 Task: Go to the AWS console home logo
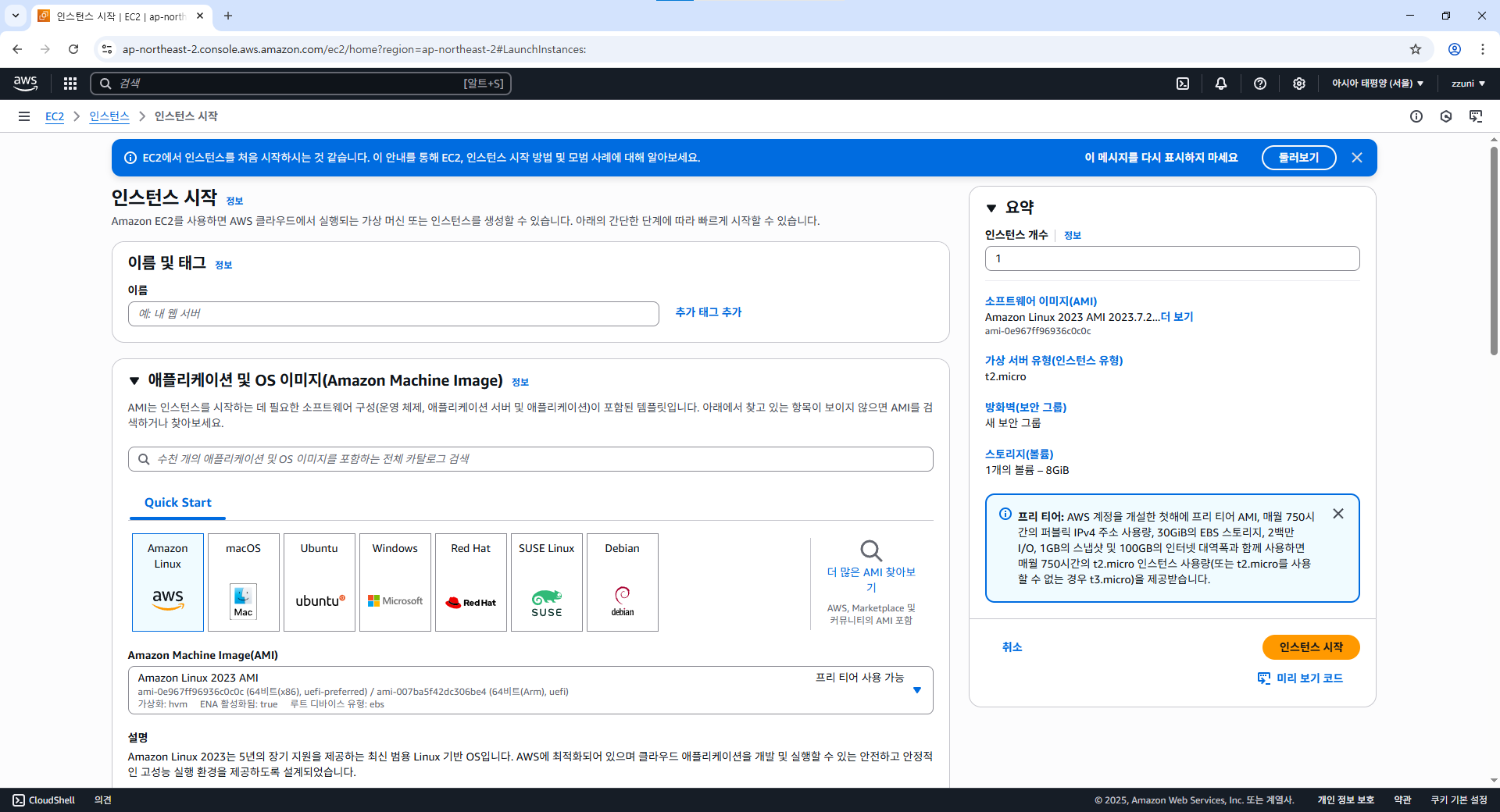25,83
